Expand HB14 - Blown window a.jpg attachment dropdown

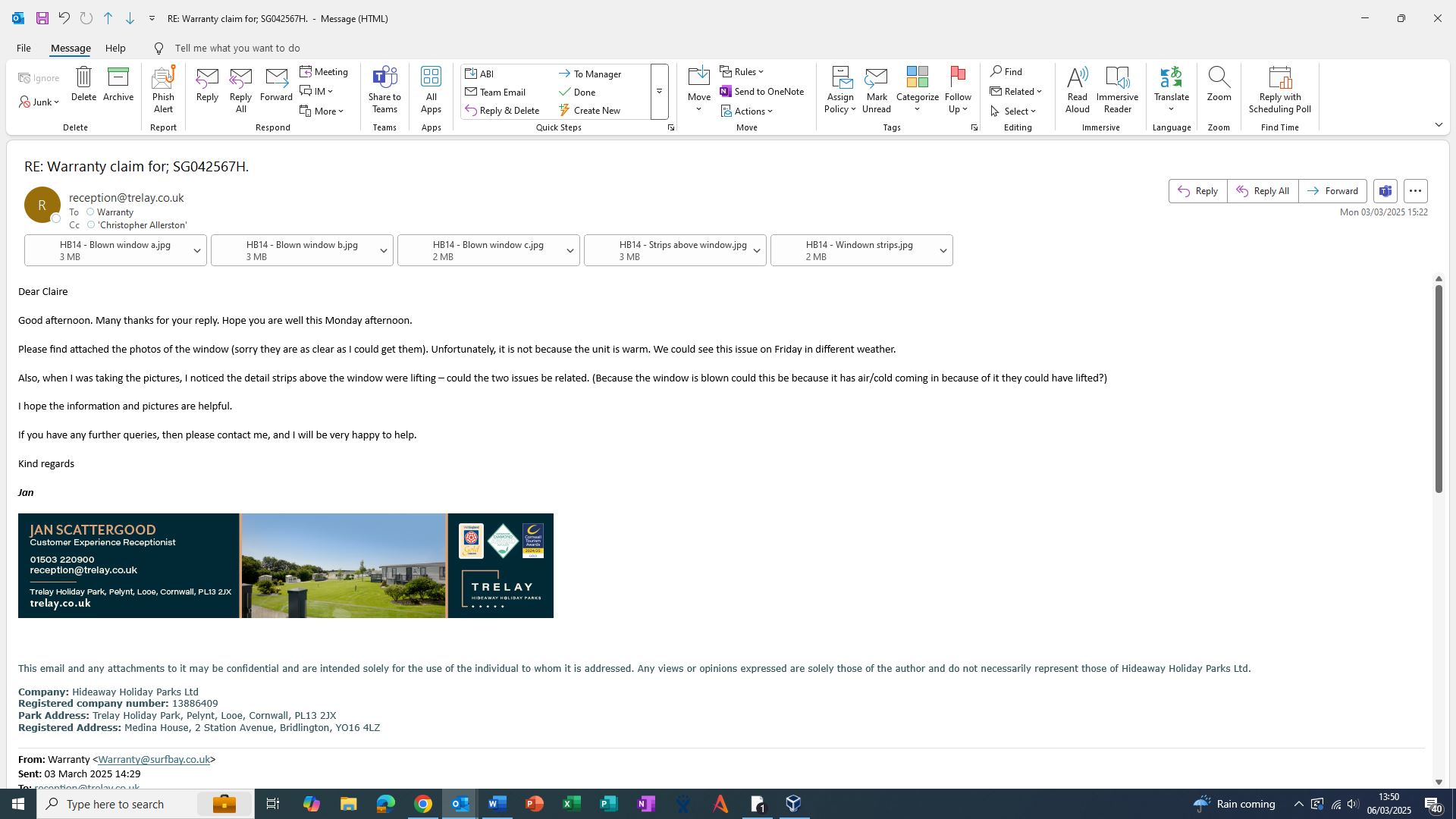[197, 251]
